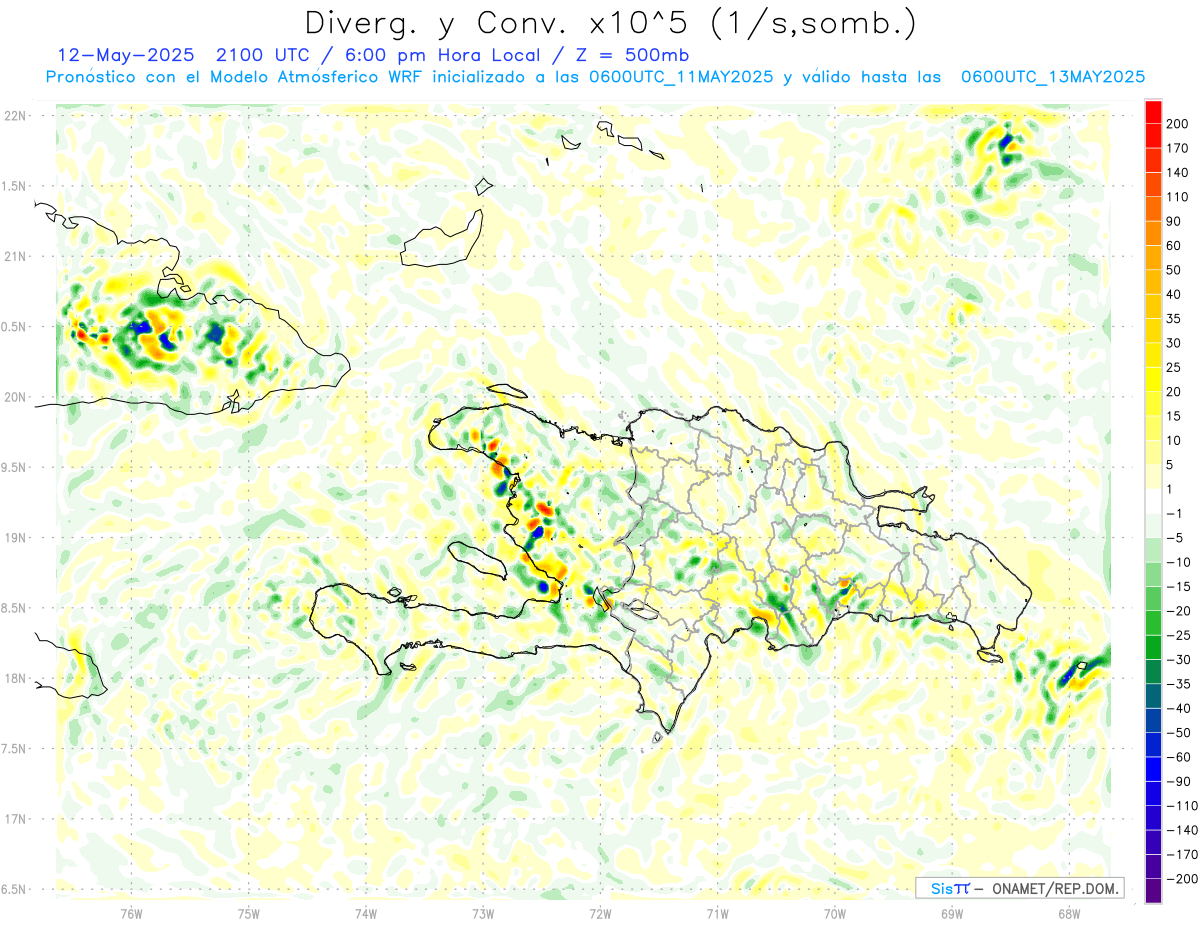The image size is (1200, 927).
Task: Click the "74W" longitude label
Action: click(x=366, y=913)
